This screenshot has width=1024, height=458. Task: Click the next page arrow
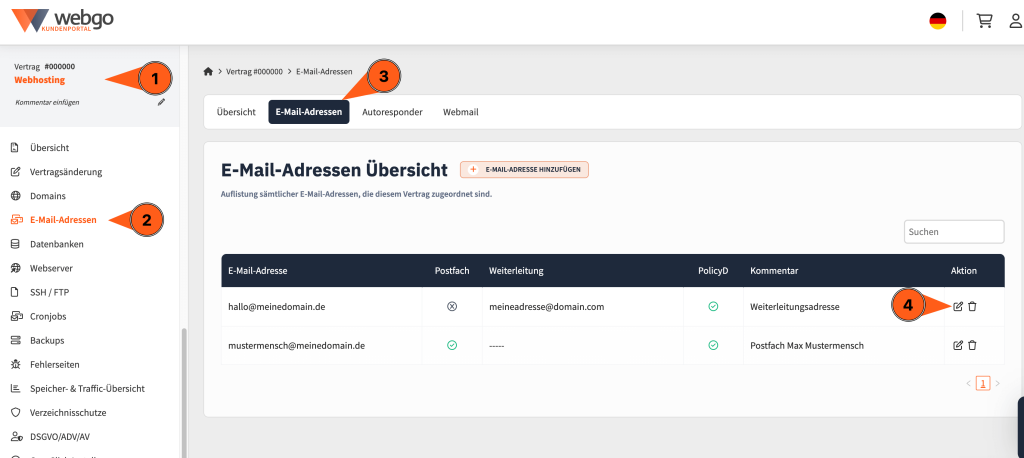997,384
